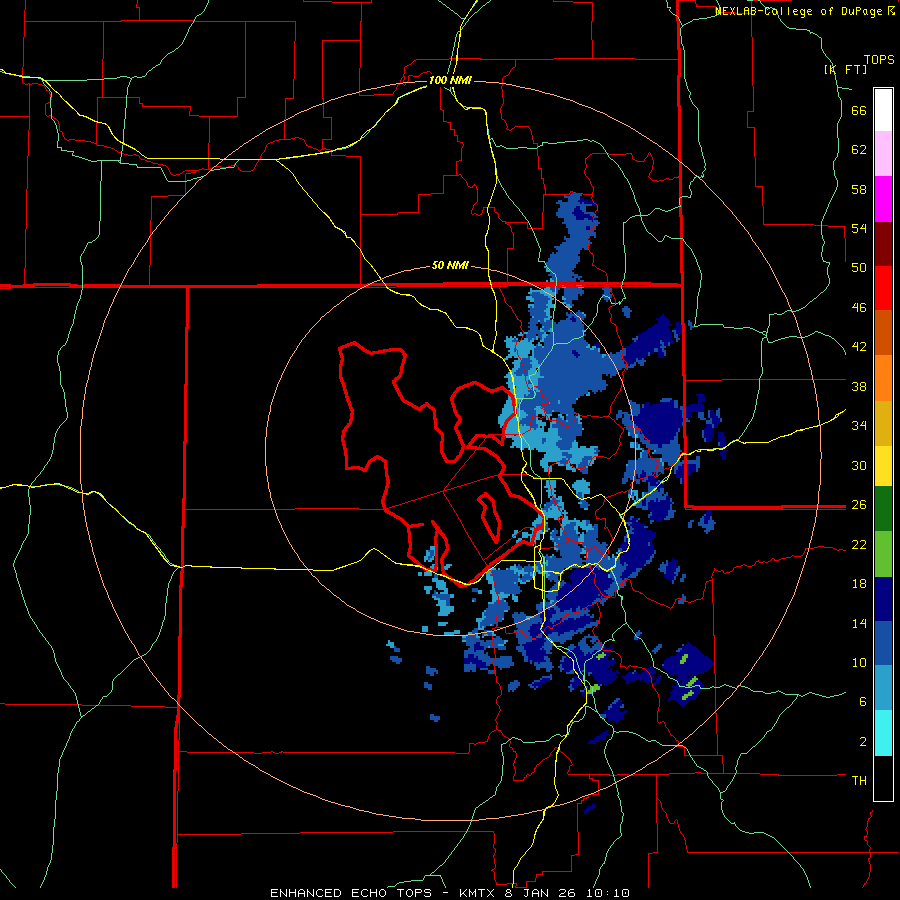Click the dark orange legend swatch

883,333
